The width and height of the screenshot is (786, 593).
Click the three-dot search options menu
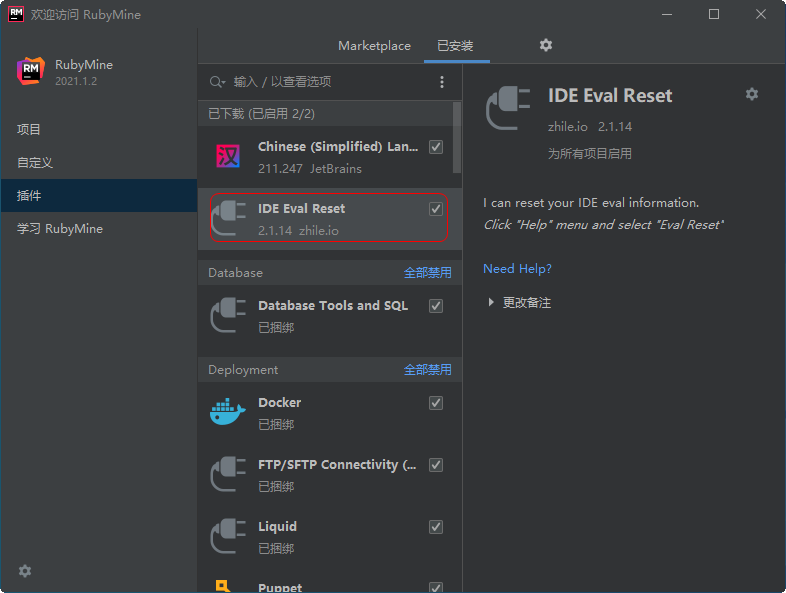(x=442, y=82)
